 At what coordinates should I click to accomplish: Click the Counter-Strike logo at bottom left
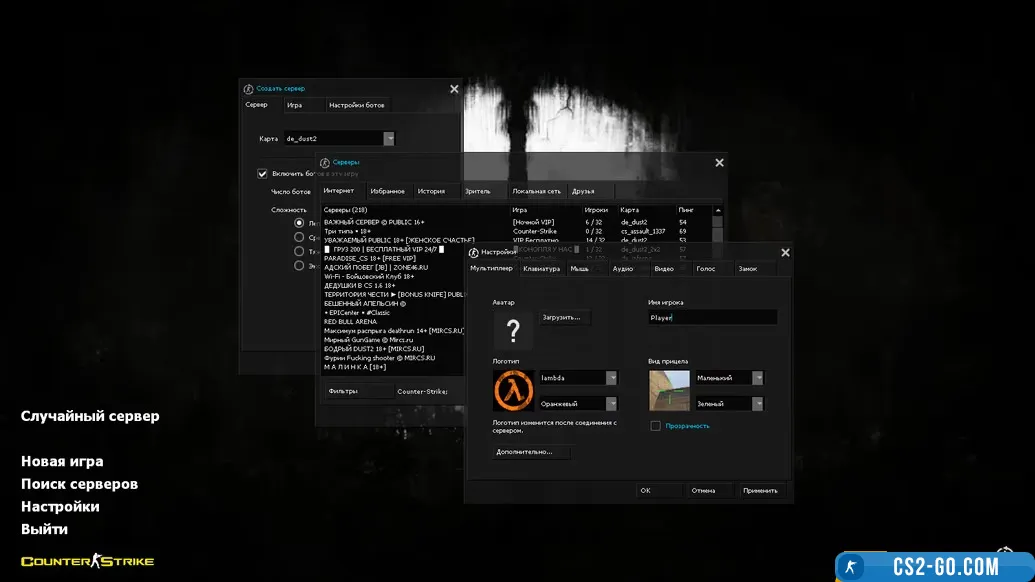pos(88,561)
